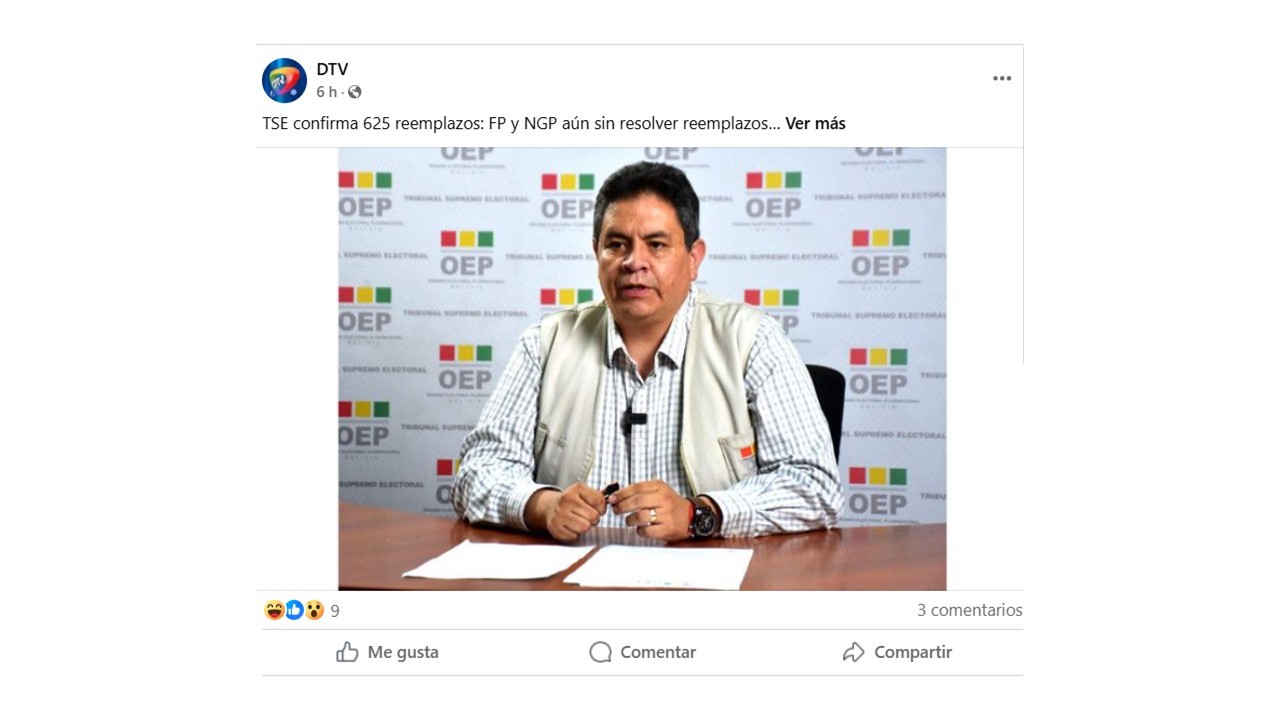Click the DTV page name
1280x720 pixels.
click(332, 69)
